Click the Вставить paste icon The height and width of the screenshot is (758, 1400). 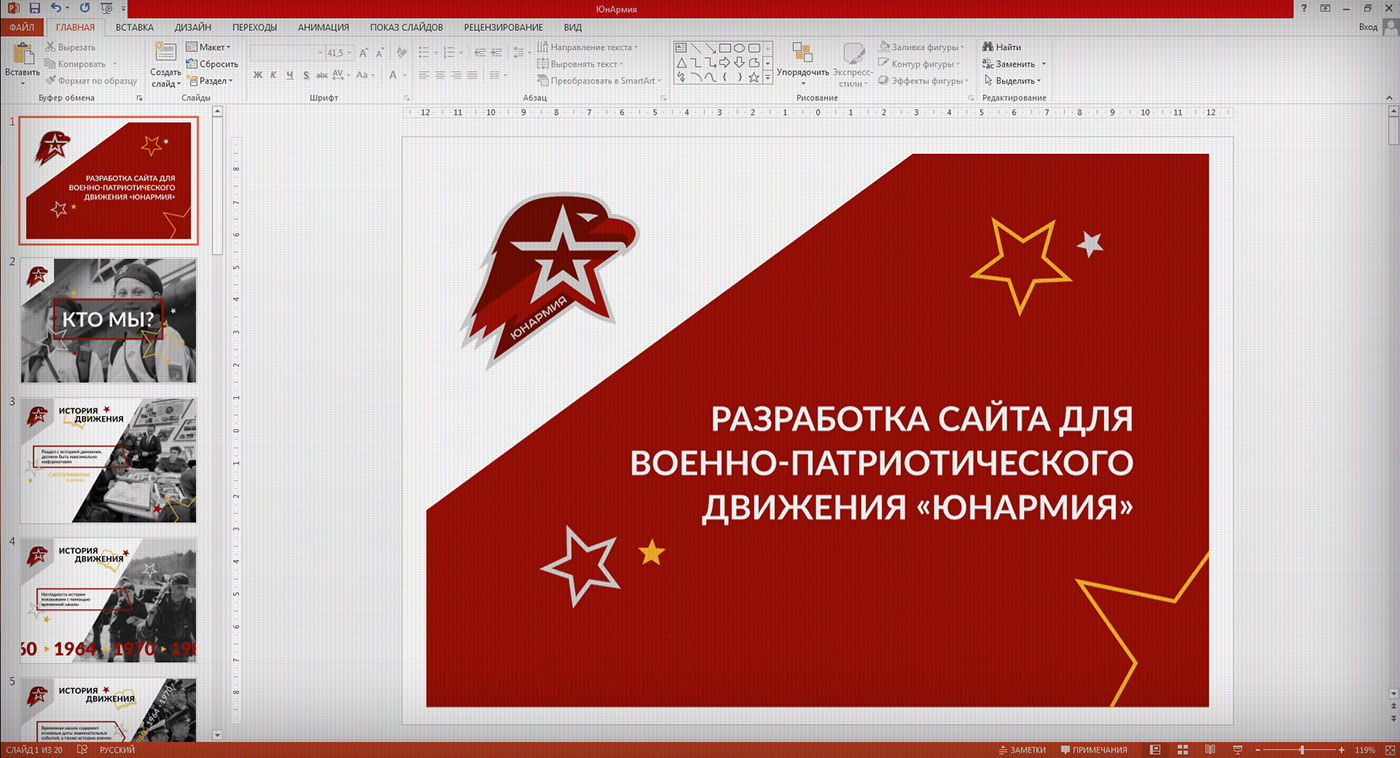point(22,56)
